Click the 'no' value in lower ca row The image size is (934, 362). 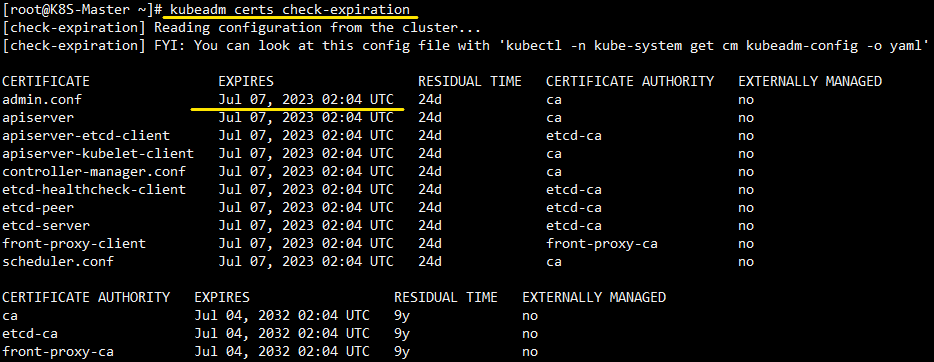[x=530, y=316]
